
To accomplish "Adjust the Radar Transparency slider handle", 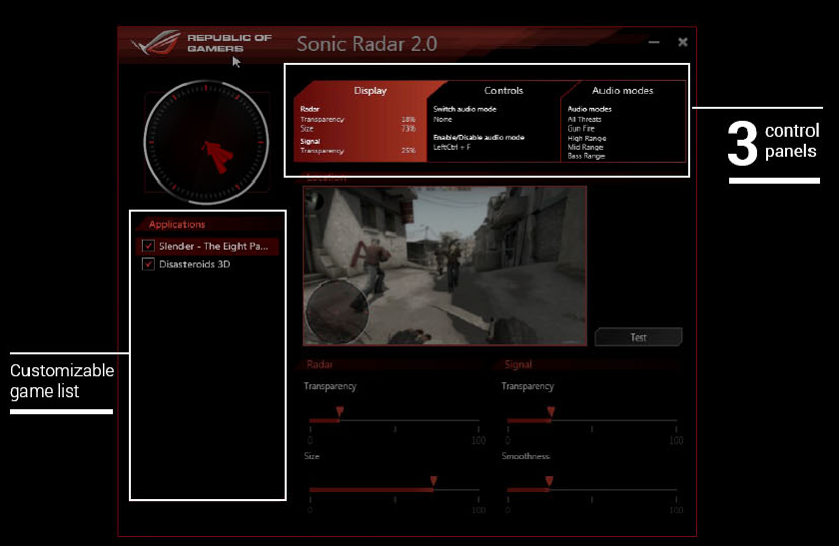I will coord(340,411).
